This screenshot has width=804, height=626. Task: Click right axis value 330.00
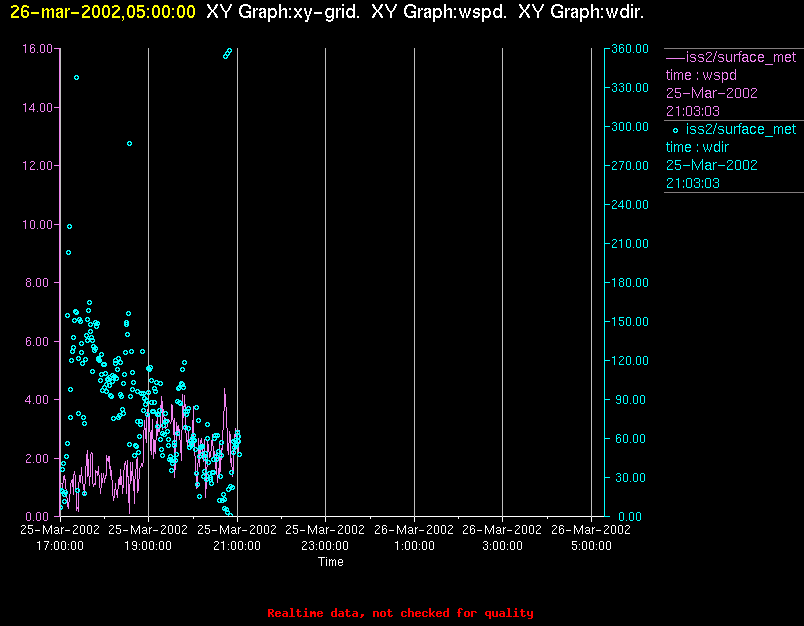point(630,88)
